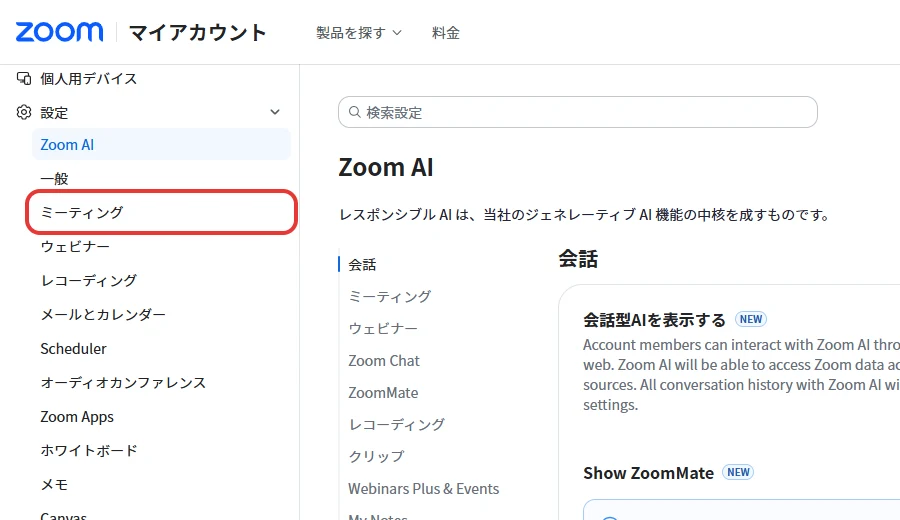Viewport: 900px width, 520px height.
Task: Select the 会話 section tab
Action: tap(362, 265)
